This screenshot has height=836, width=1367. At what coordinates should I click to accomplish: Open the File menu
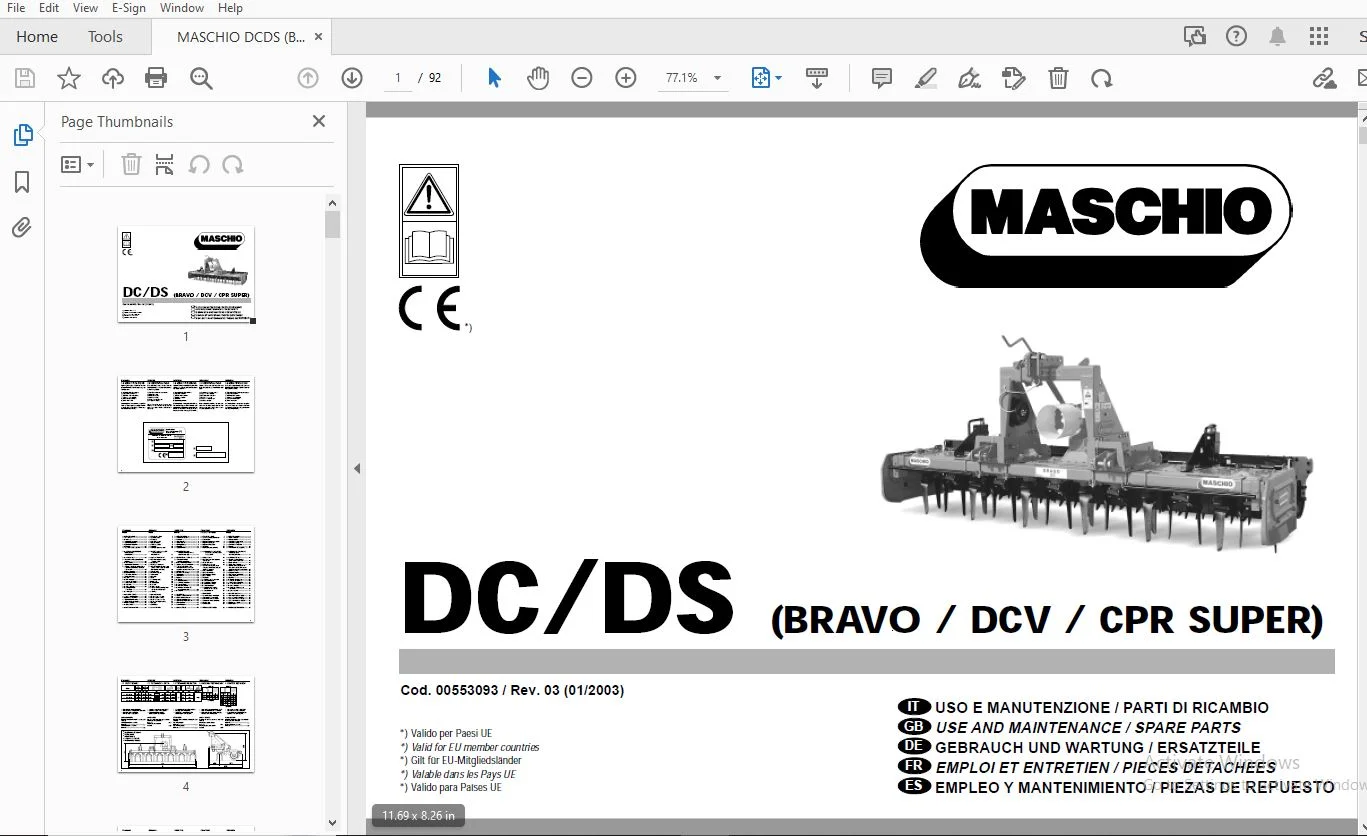[16, 8]
